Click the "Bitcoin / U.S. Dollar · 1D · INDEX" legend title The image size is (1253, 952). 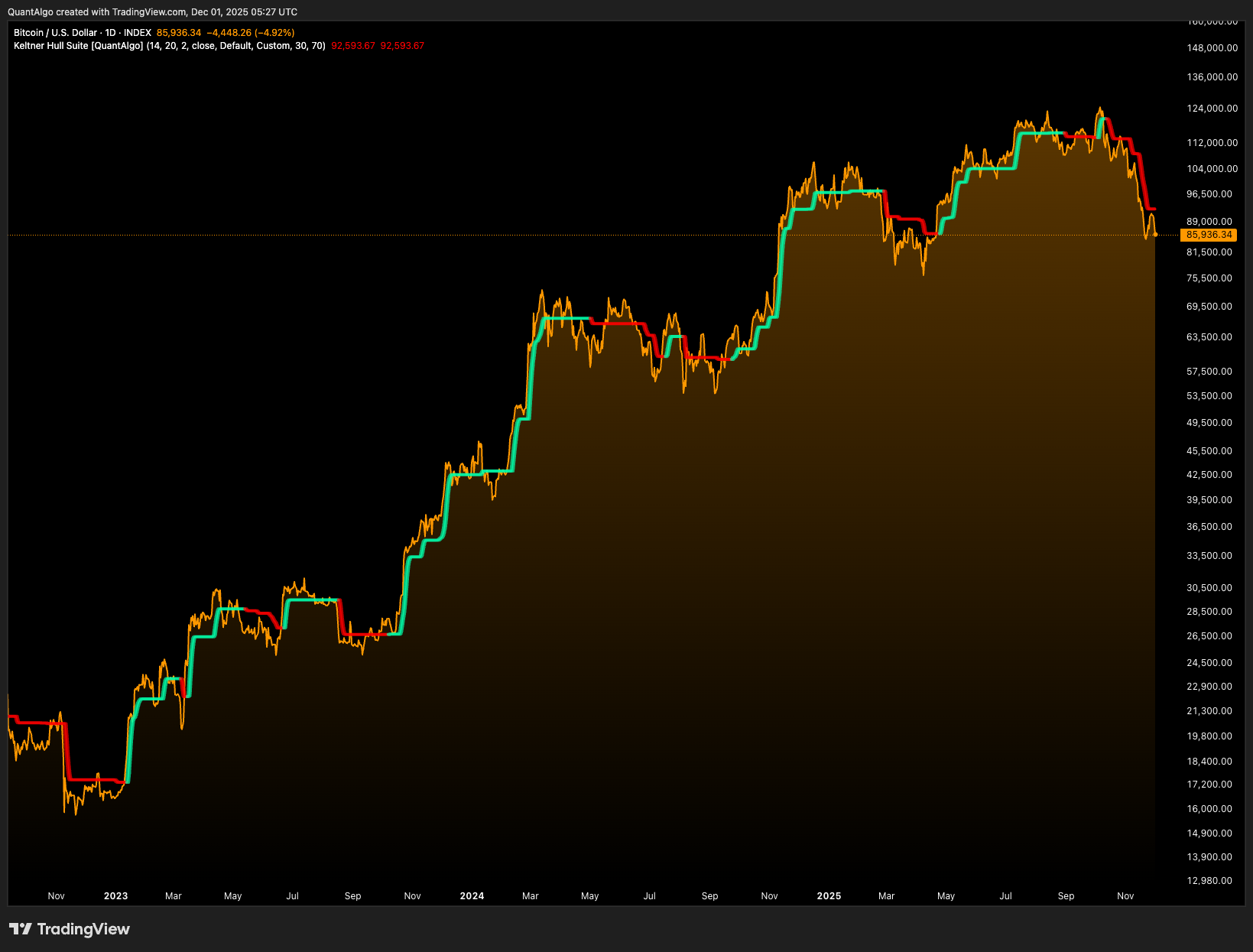coord(83,33)
